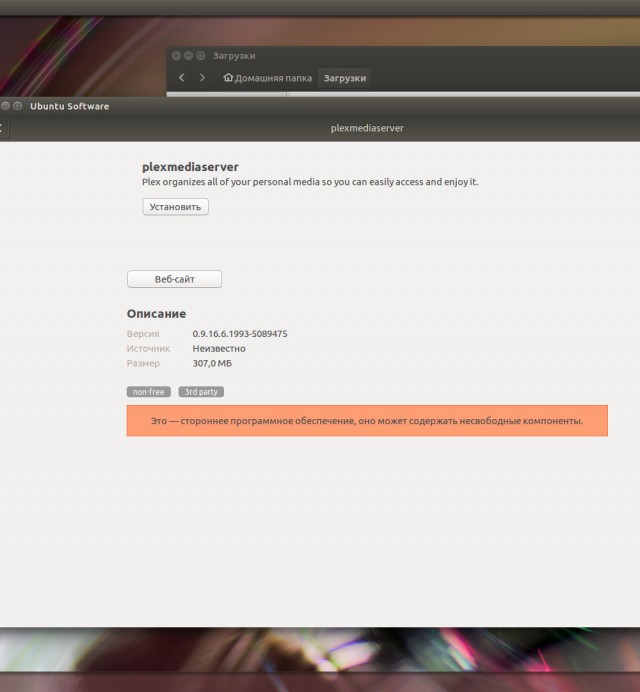Click the Размер label
The image size is (640, 692).
[143, 363]
